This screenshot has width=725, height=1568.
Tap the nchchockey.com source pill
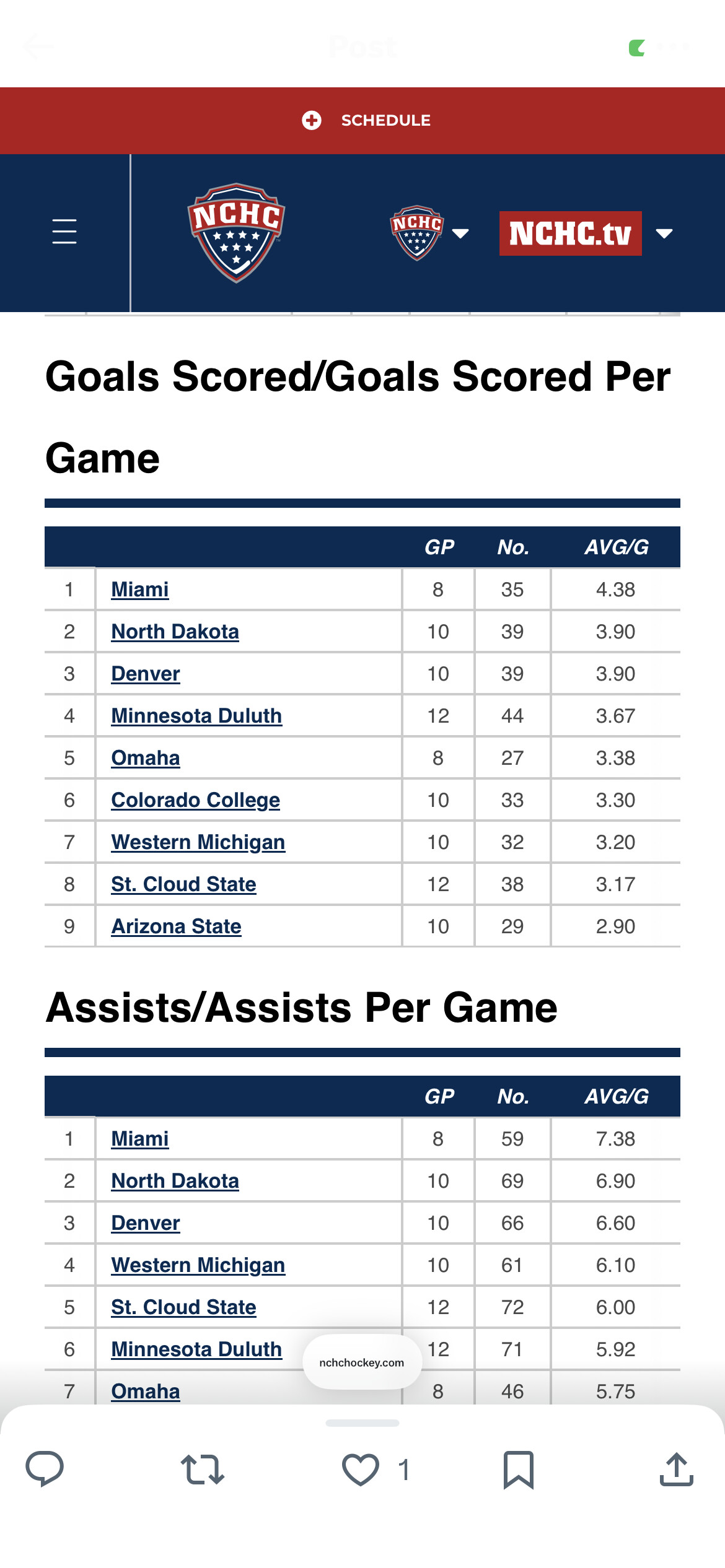point(362,1362)
